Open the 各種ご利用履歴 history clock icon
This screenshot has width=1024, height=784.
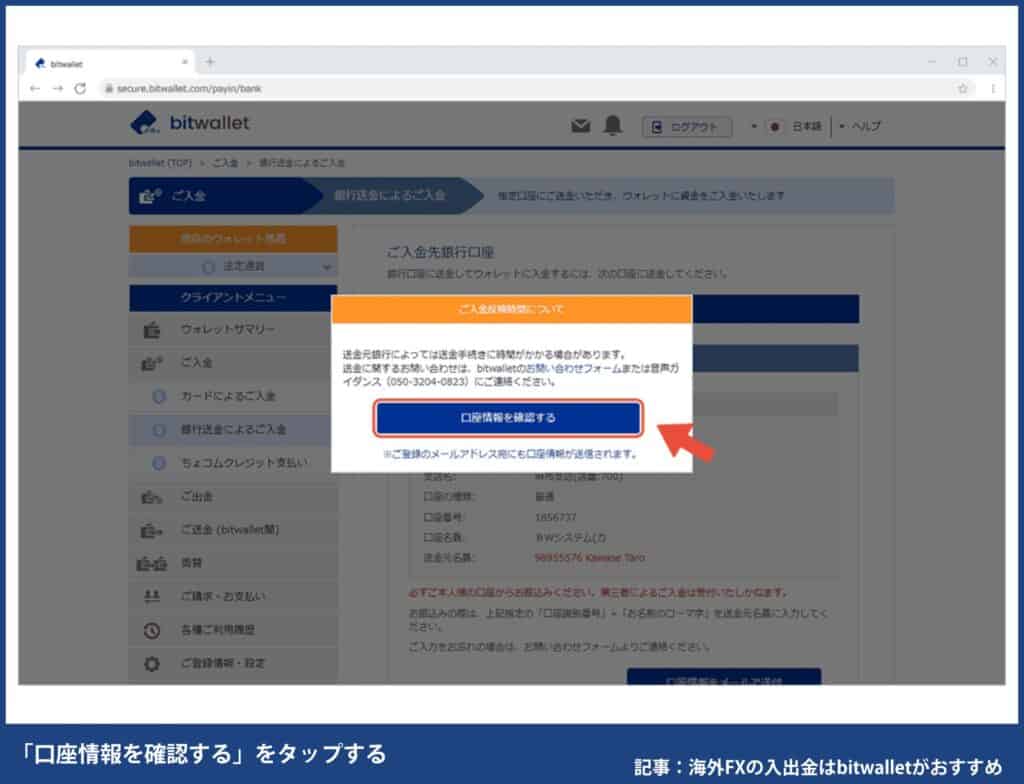152,630
